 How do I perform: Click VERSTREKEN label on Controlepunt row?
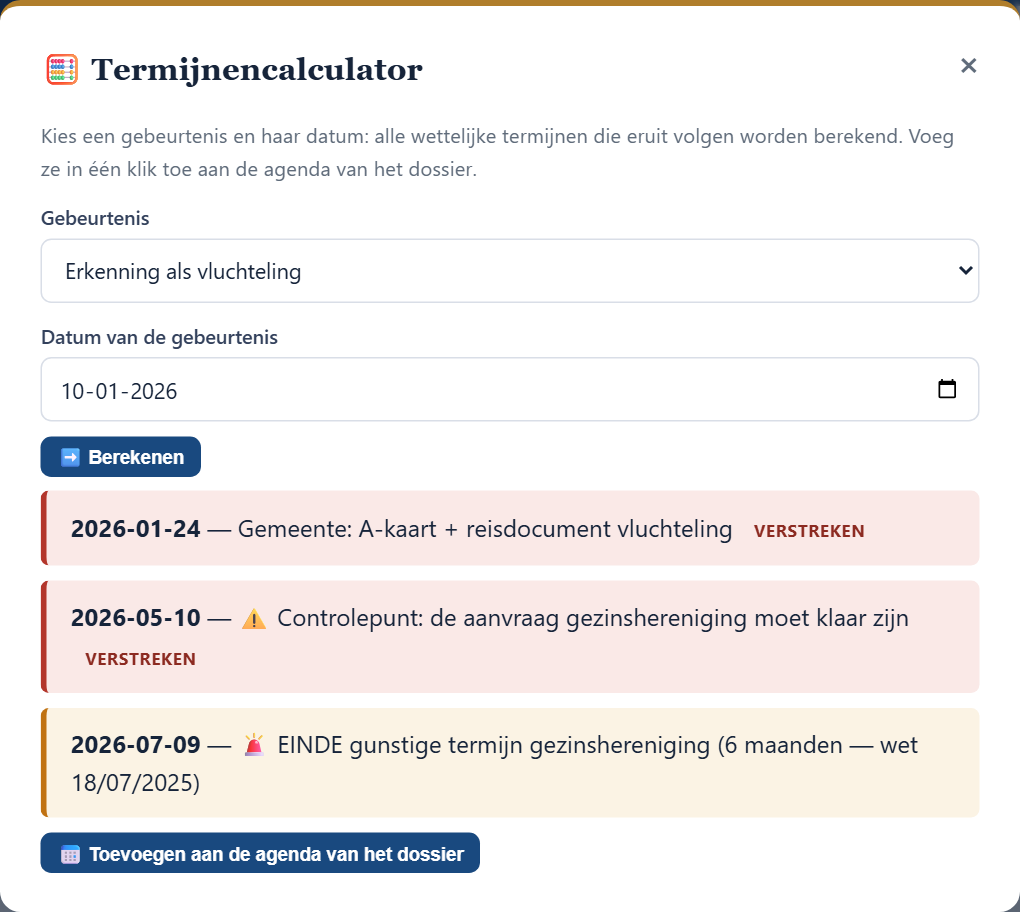tap(141, 659)
